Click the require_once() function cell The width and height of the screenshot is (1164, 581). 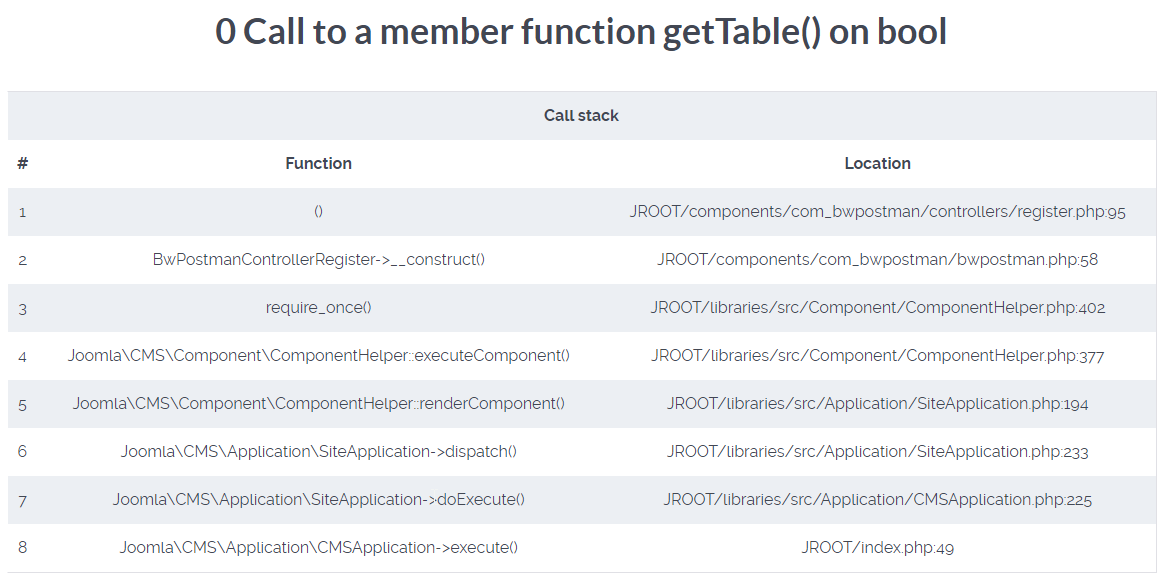tap(318, 308)
